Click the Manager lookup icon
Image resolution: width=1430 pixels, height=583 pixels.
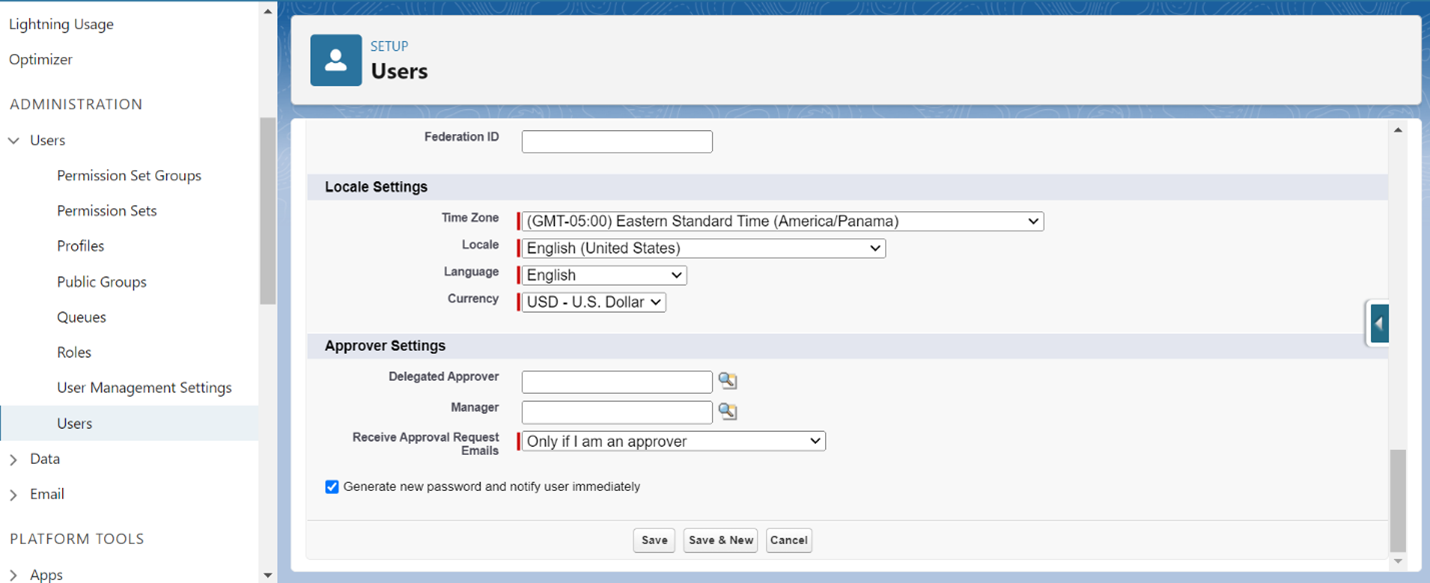(x=727, y=411)
